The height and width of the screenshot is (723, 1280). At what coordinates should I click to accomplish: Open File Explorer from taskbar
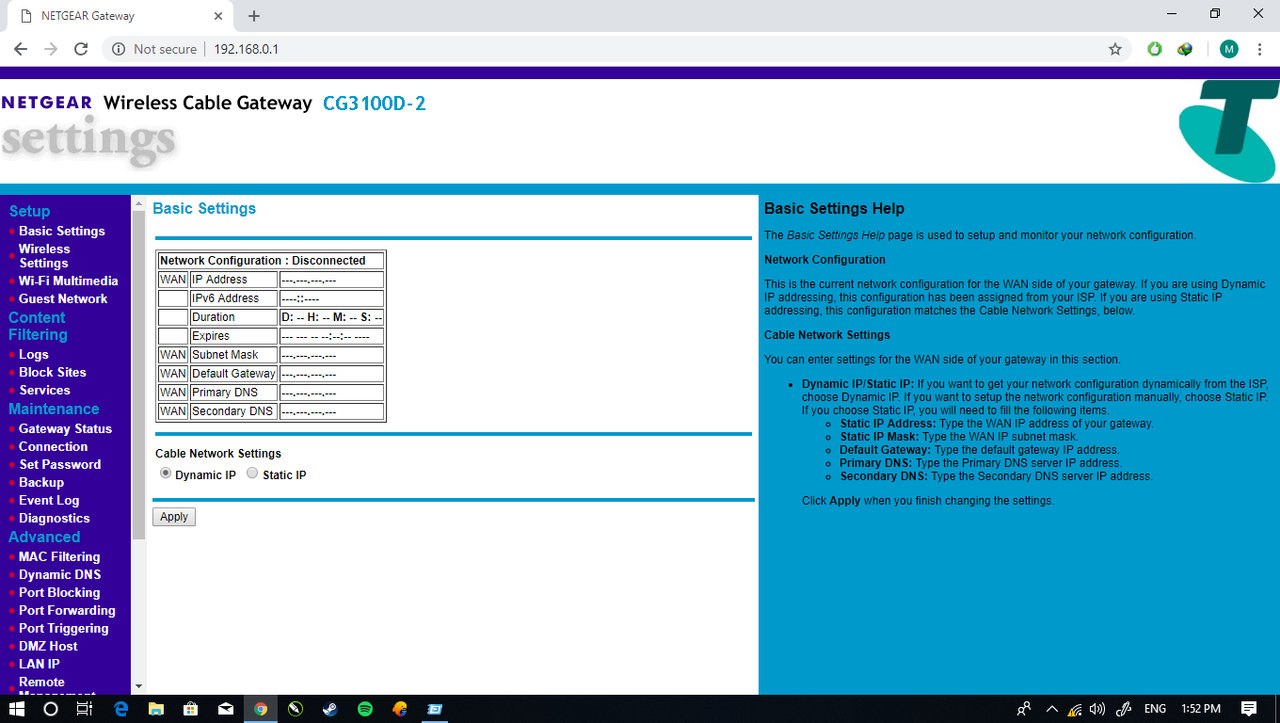coord(156,708)
